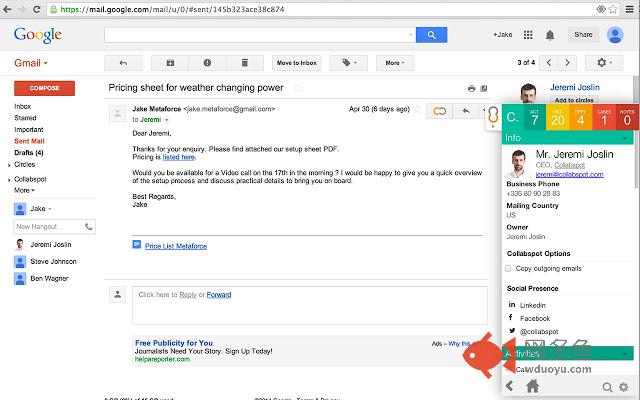Open the Labels dropdown
The height and width of the screenshot is (400, 640).
[x=349, y=63]
